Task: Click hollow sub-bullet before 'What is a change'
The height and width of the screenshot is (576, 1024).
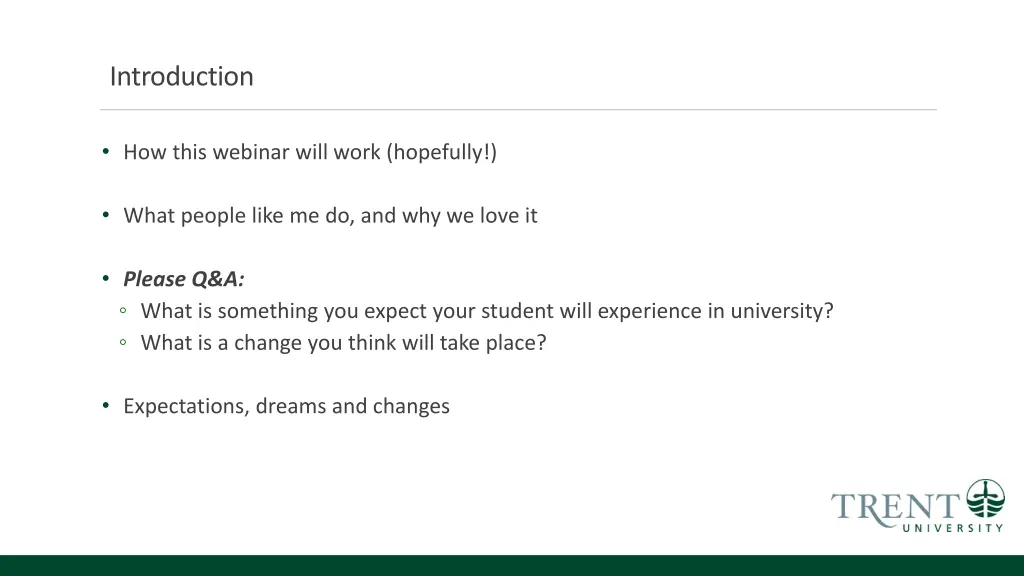Action: click(123, 342)
